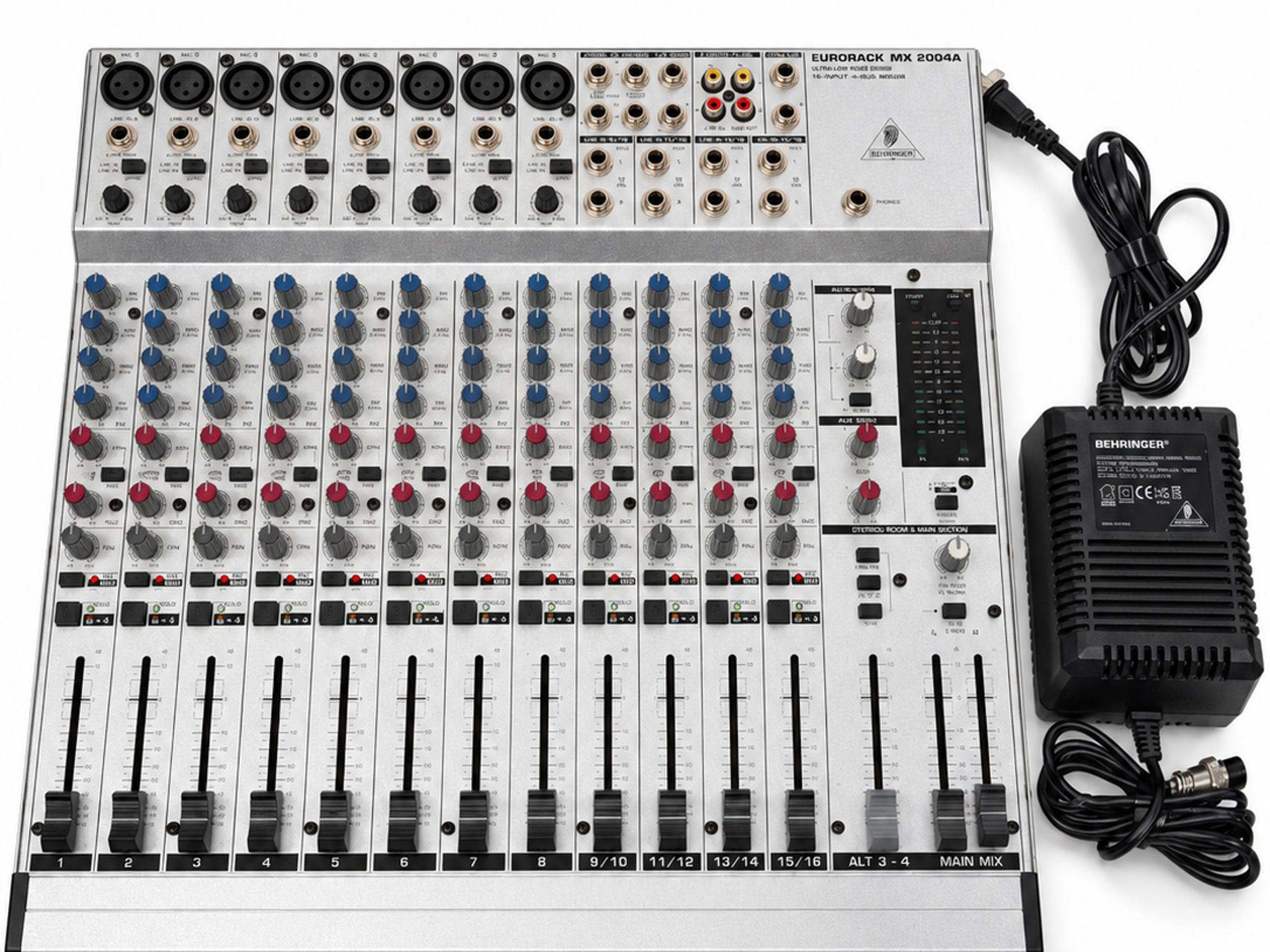1270x952 pixels.
Task: Click the 9/10 stereo channel fader
Action: point(608,820)
